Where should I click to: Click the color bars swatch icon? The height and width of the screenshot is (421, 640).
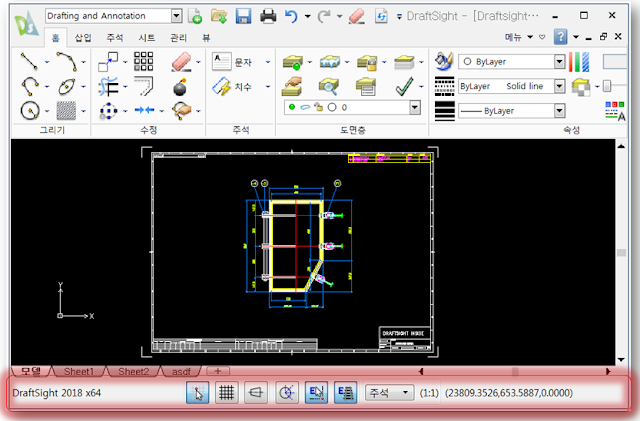coord(579,62)
